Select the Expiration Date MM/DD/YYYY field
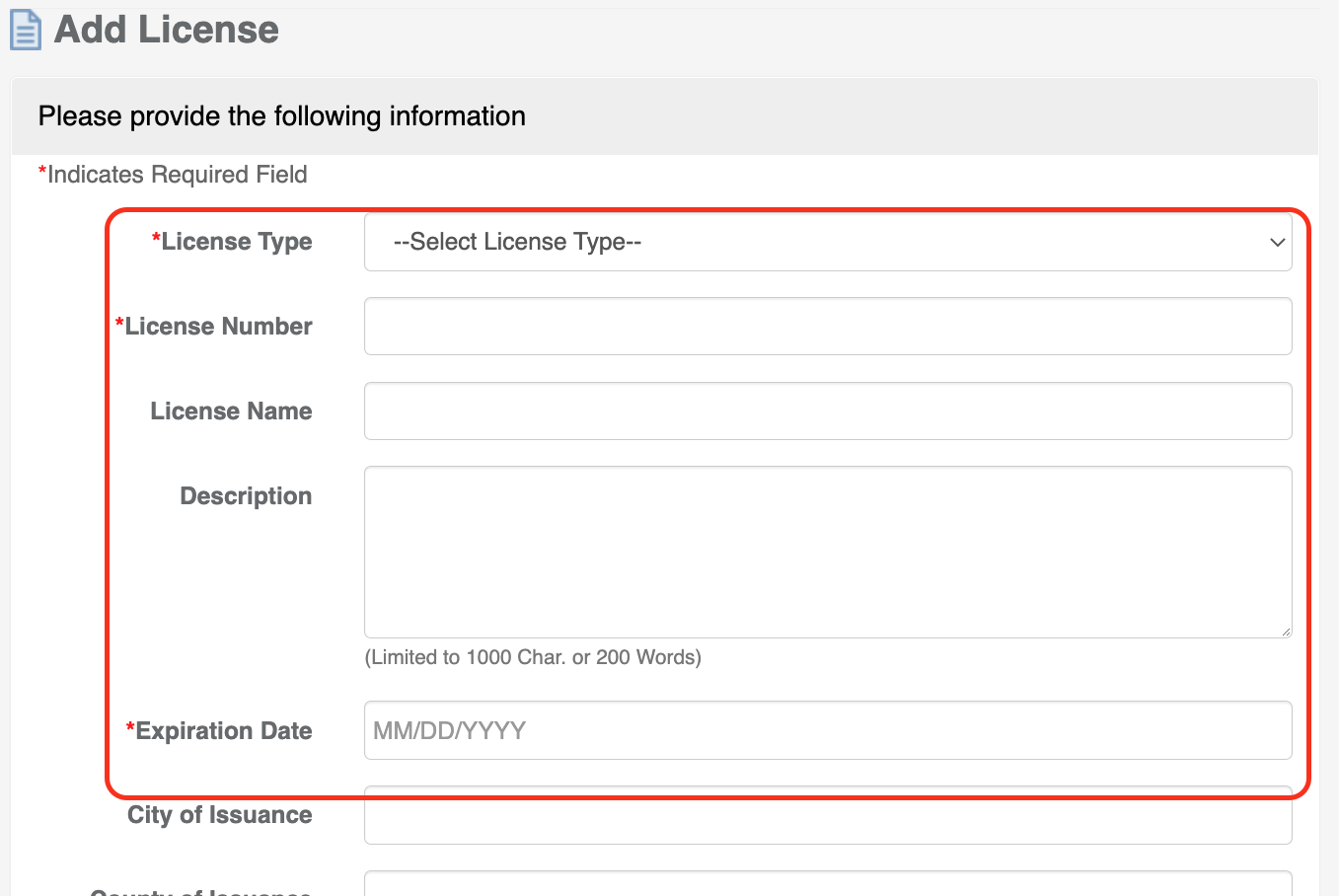The image size is (1339, 896). [x=827, y=731]
